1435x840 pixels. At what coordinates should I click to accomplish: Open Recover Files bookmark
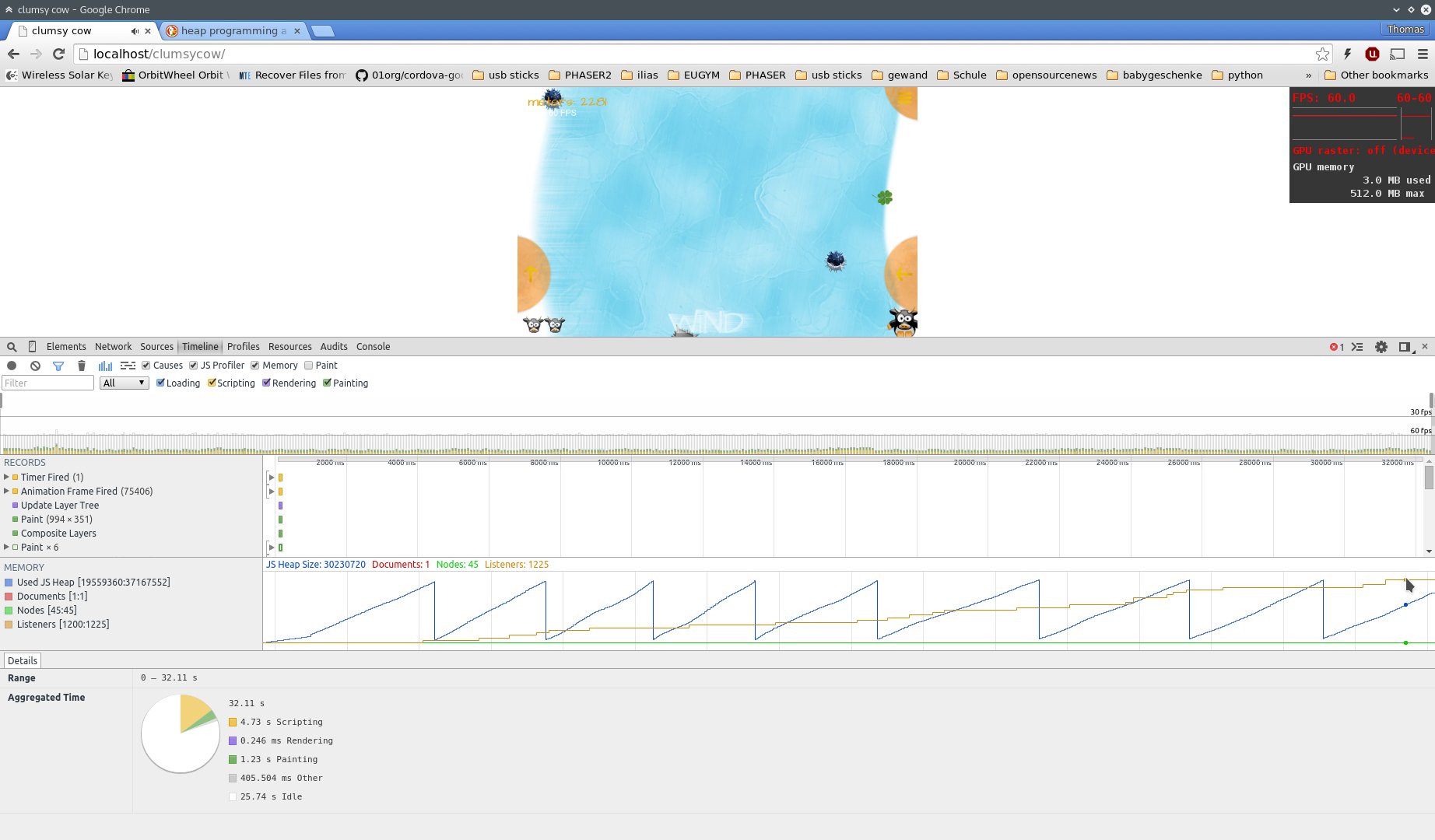click(293, 75)
